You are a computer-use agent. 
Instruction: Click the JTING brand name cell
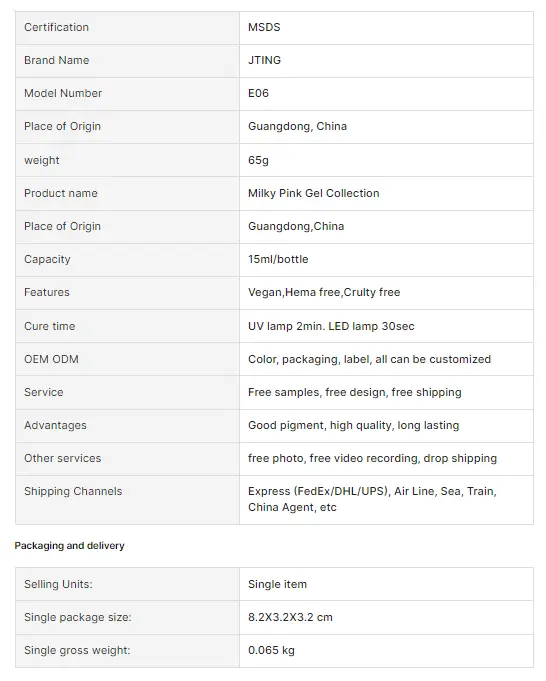(386, 61)
